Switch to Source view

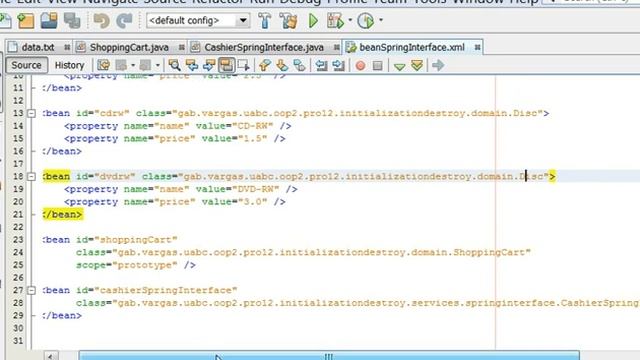coord(26,65)
